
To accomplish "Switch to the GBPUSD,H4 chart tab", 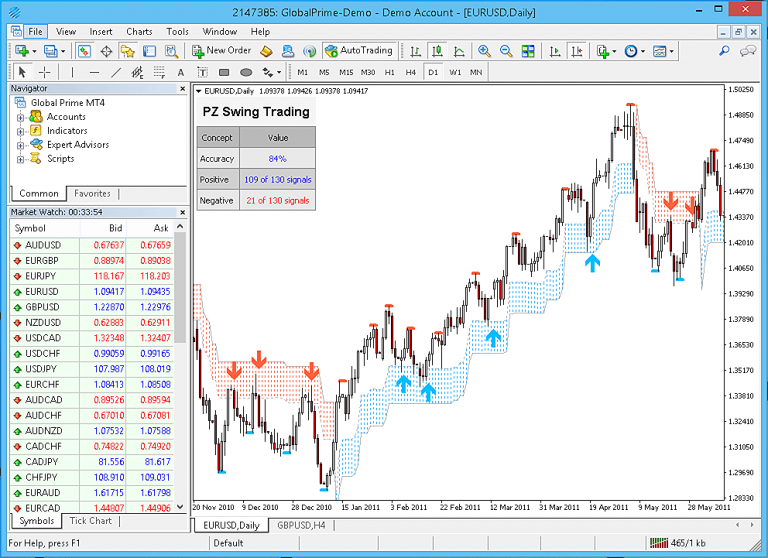I will 302,525.
